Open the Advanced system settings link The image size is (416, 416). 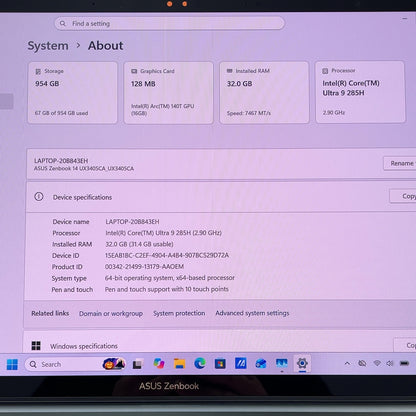point(252,313)
